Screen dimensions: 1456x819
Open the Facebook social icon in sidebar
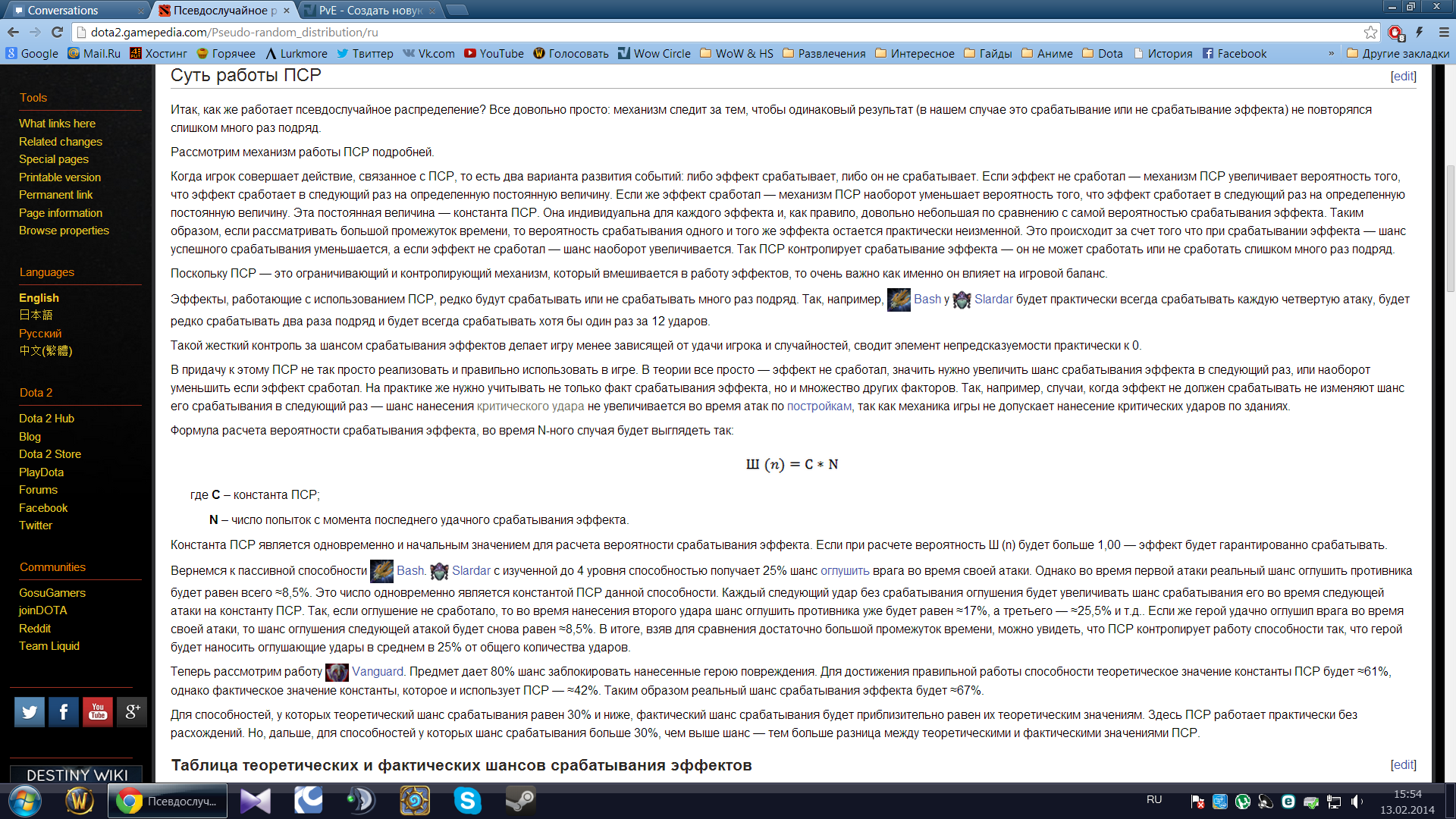(64, 712)
